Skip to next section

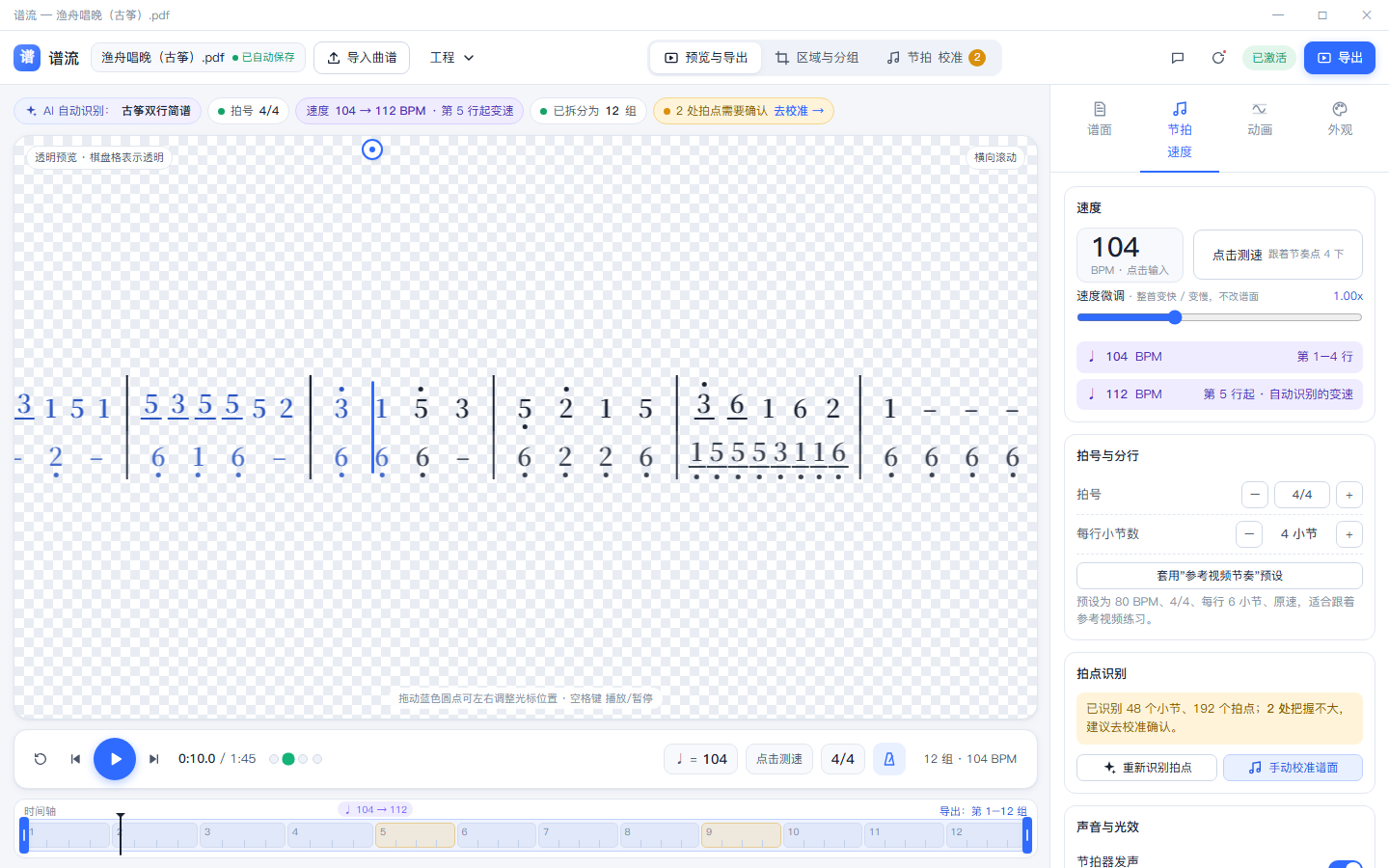[154, 759]
